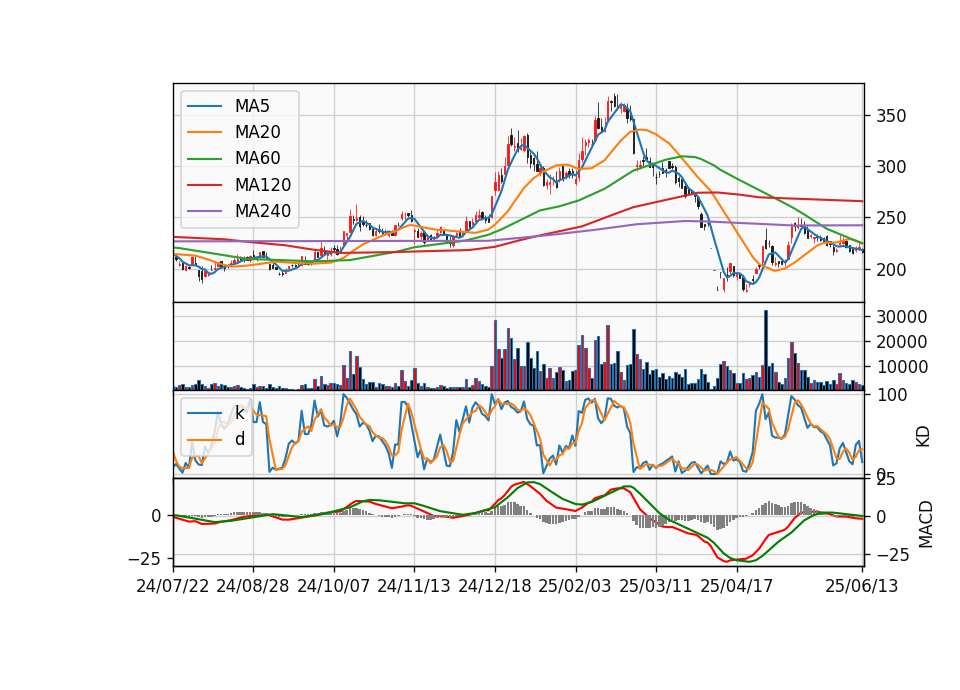Click the 24/07/22 date label

click(173, 586)
